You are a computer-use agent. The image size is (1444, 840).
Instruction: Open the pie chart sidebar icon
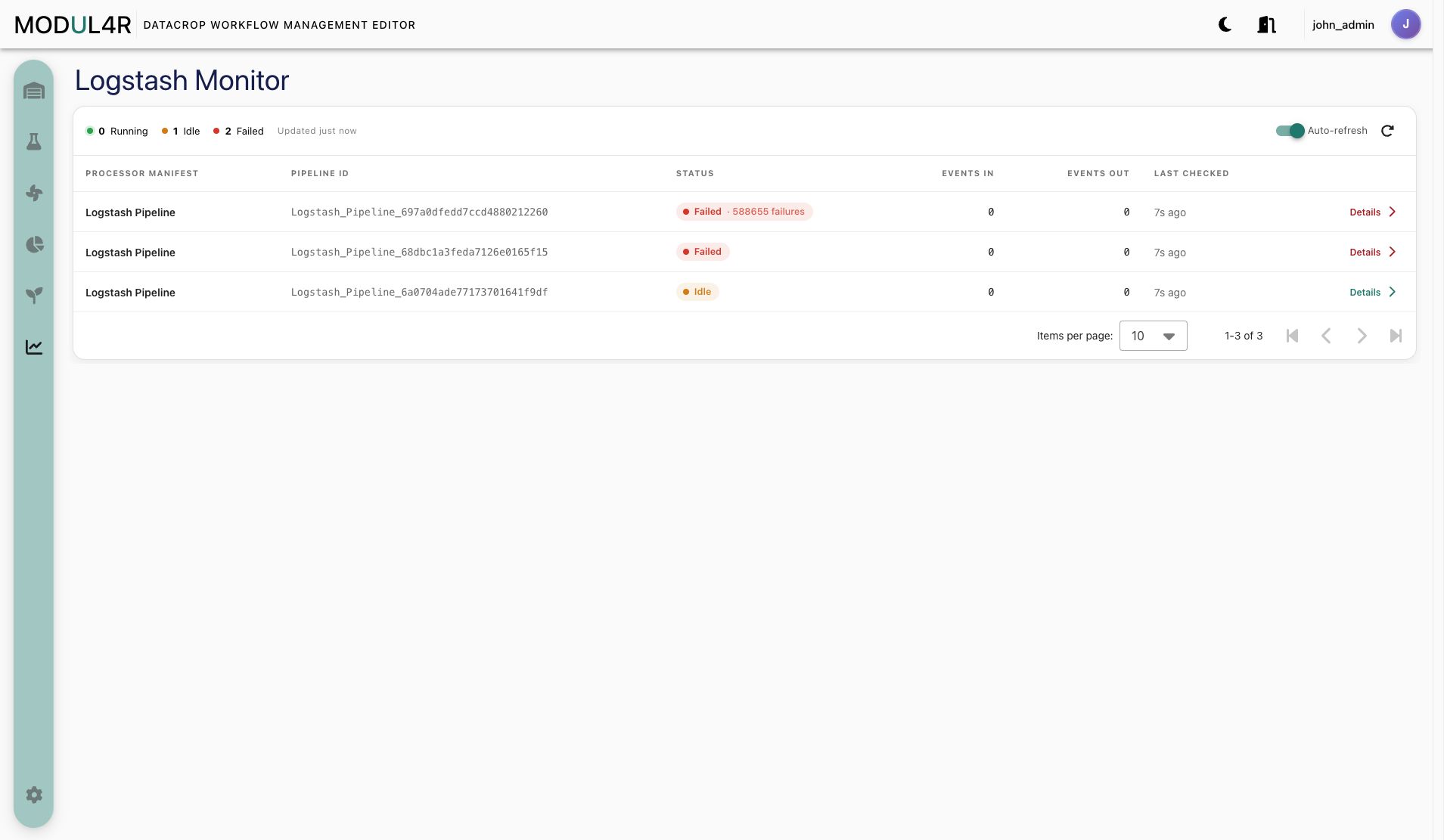pos(34,244)
